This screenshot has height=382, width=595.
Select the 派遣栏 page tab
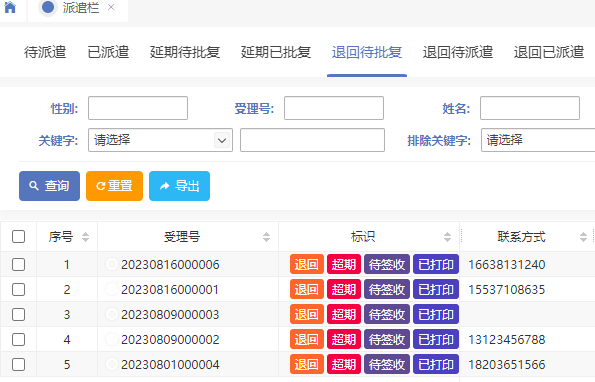[x=78, y=8]
